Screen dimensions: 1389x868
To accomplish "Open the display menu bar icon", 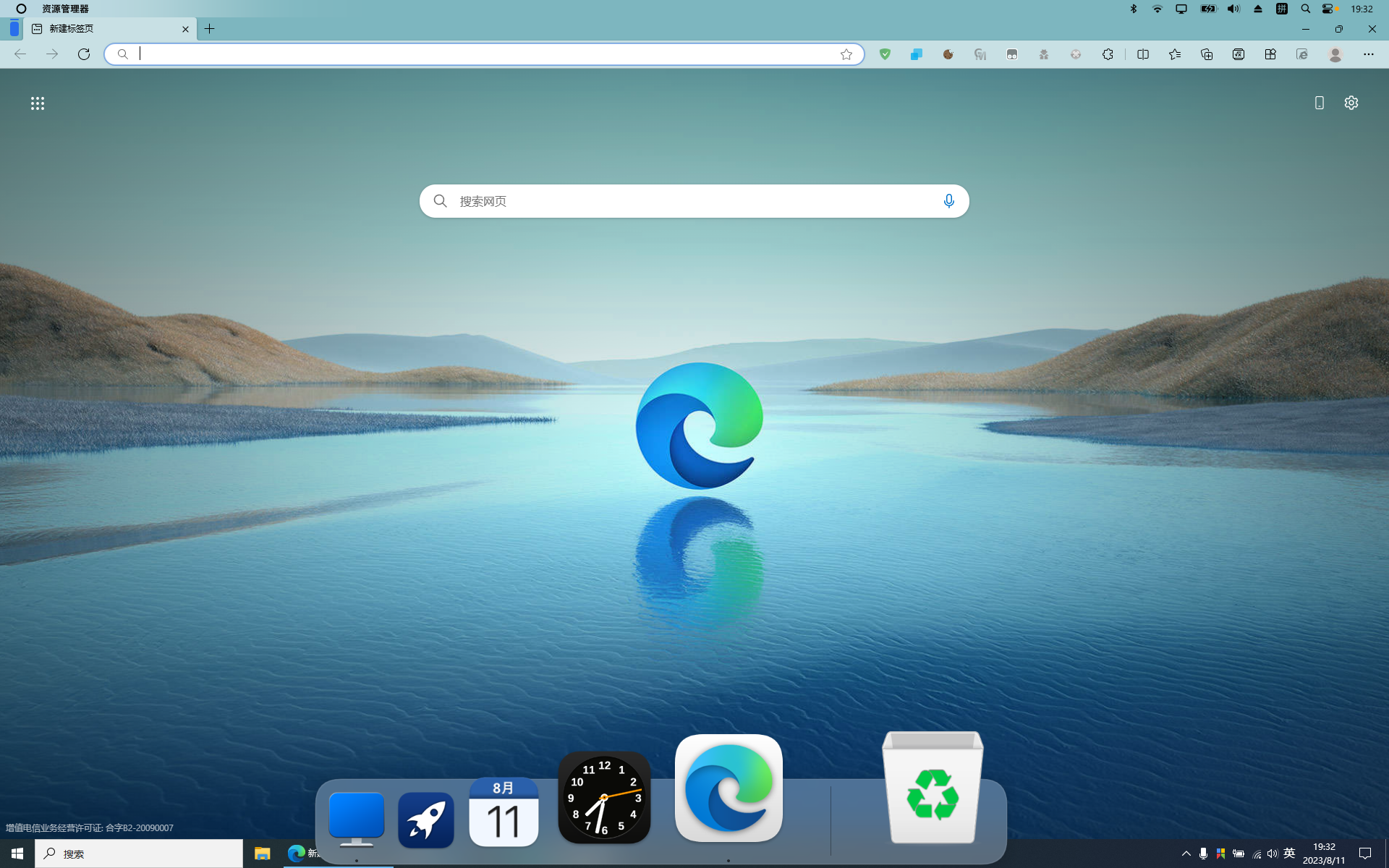I will pyautogui.click(x=1181, y=9).
